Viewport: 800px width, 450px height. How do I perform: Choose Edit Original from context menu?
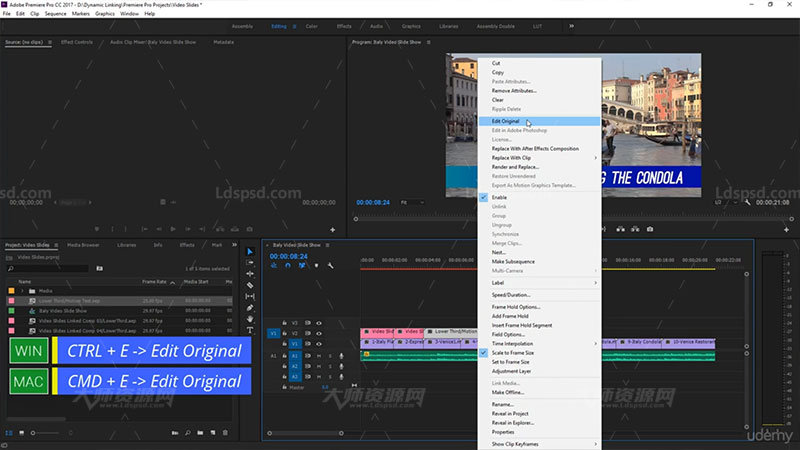pos(539,121)
